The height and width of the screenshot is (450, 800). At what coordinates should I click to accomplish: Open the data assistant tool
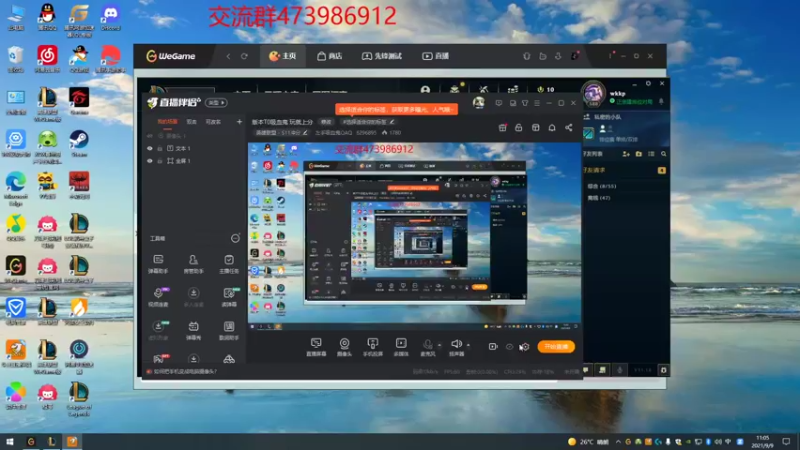click(229, 330)
